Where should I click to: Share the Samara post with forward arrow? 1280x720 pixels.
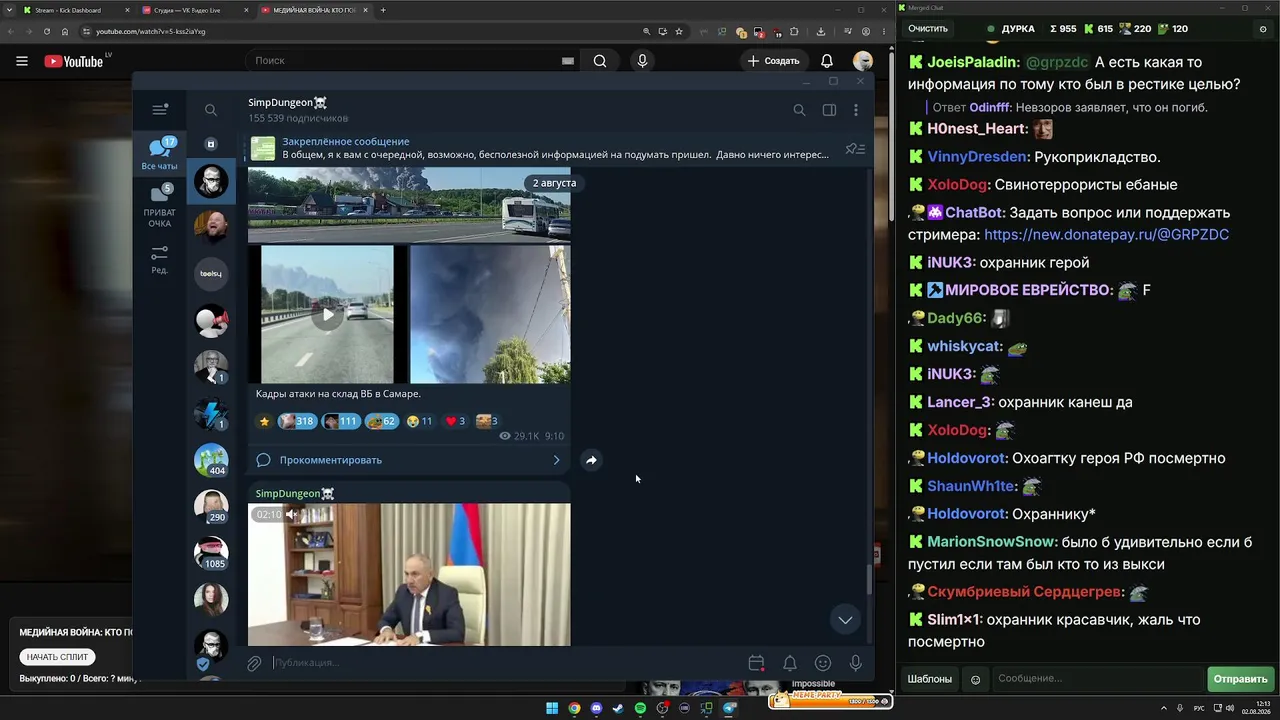point(591,460)
